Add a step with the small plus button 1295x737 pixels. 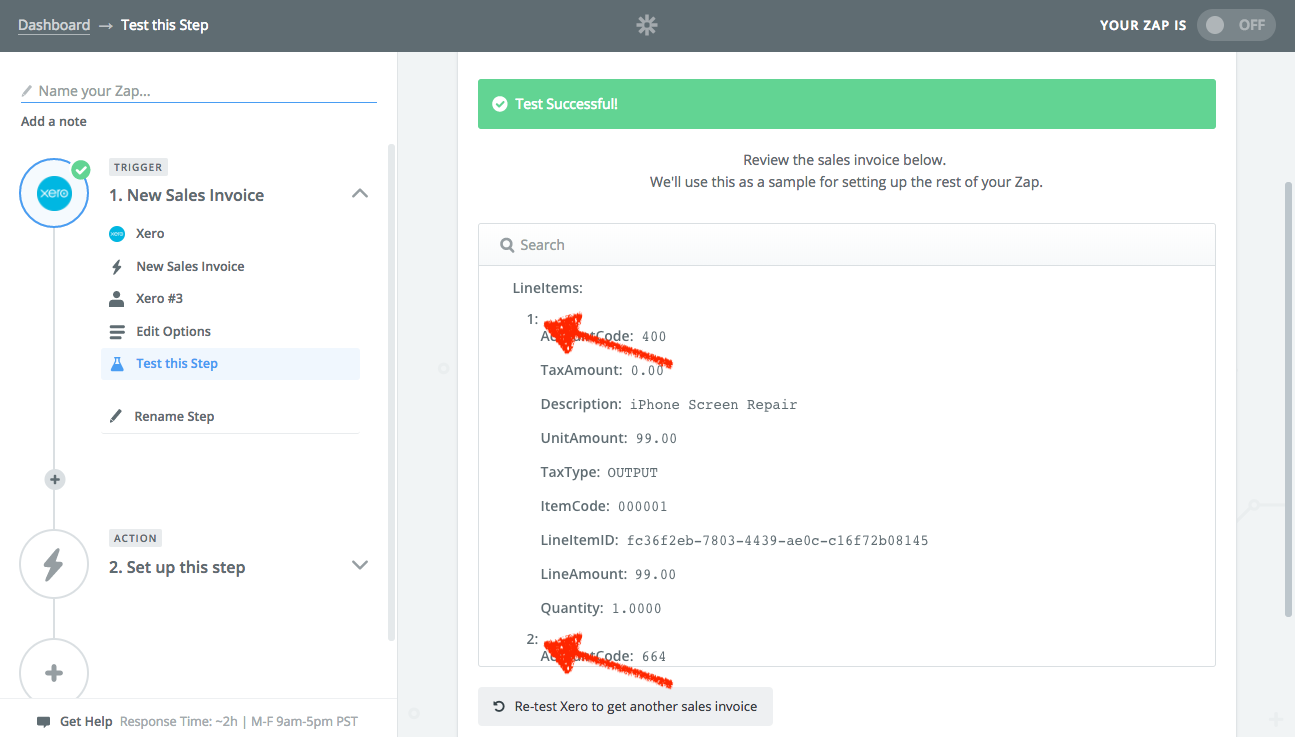[55, 480]
